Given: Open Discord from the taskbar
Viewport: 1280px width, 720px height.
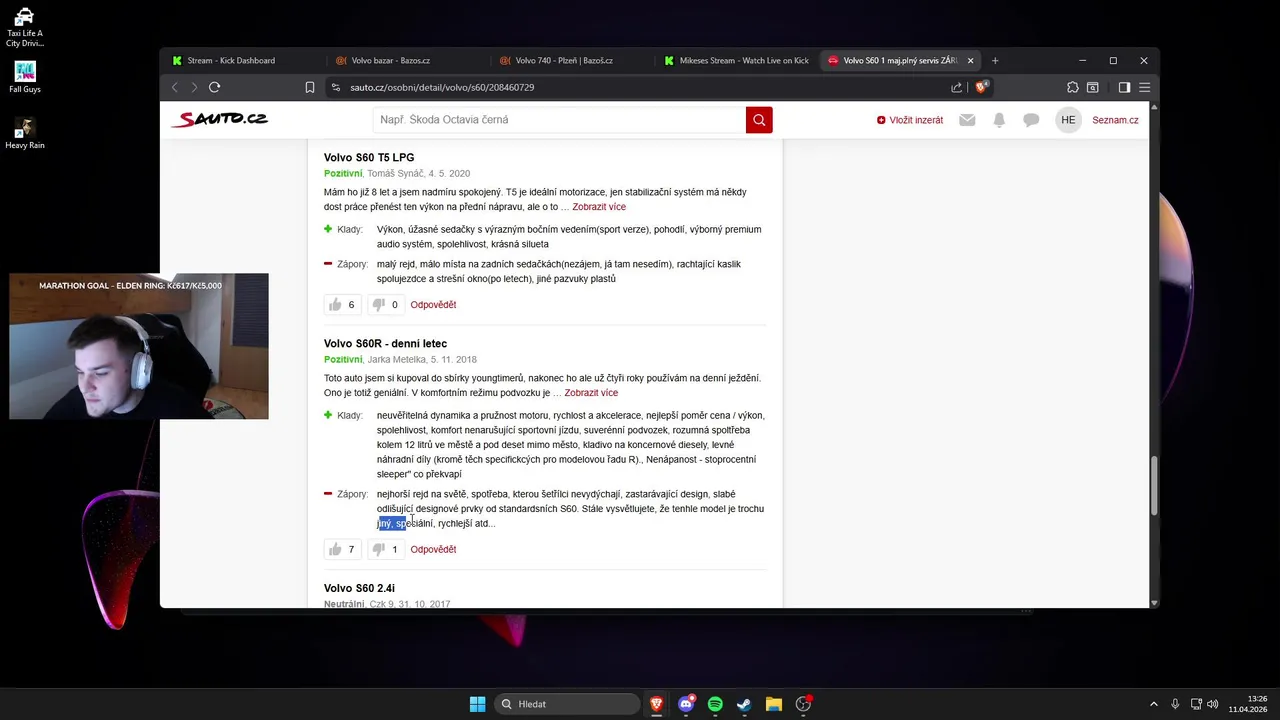Looking at the screenshot, I should point(686,704).
